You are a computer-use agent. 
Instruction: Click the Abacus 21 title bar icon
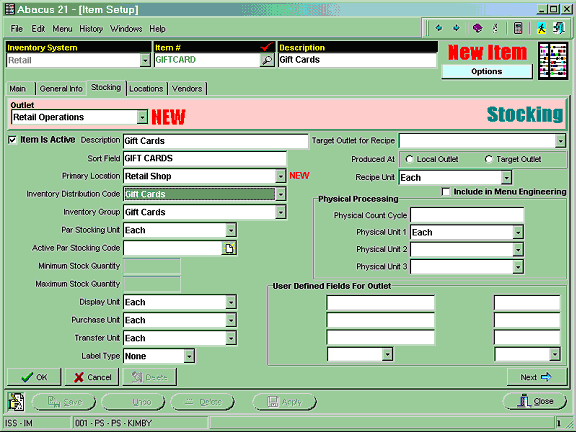10,9
